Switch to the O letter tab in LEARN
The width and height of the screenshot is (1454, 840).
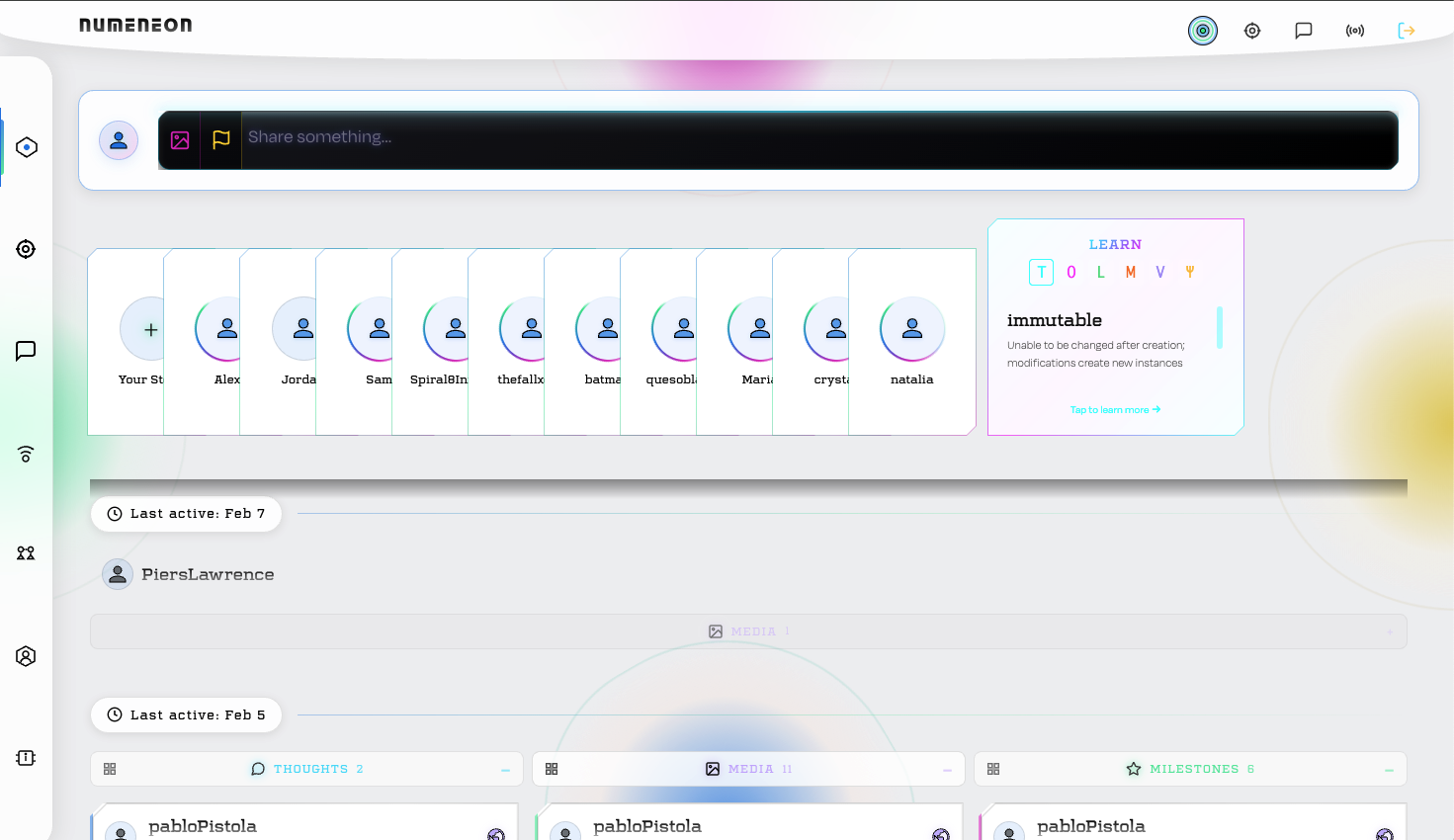point(1071,272)
